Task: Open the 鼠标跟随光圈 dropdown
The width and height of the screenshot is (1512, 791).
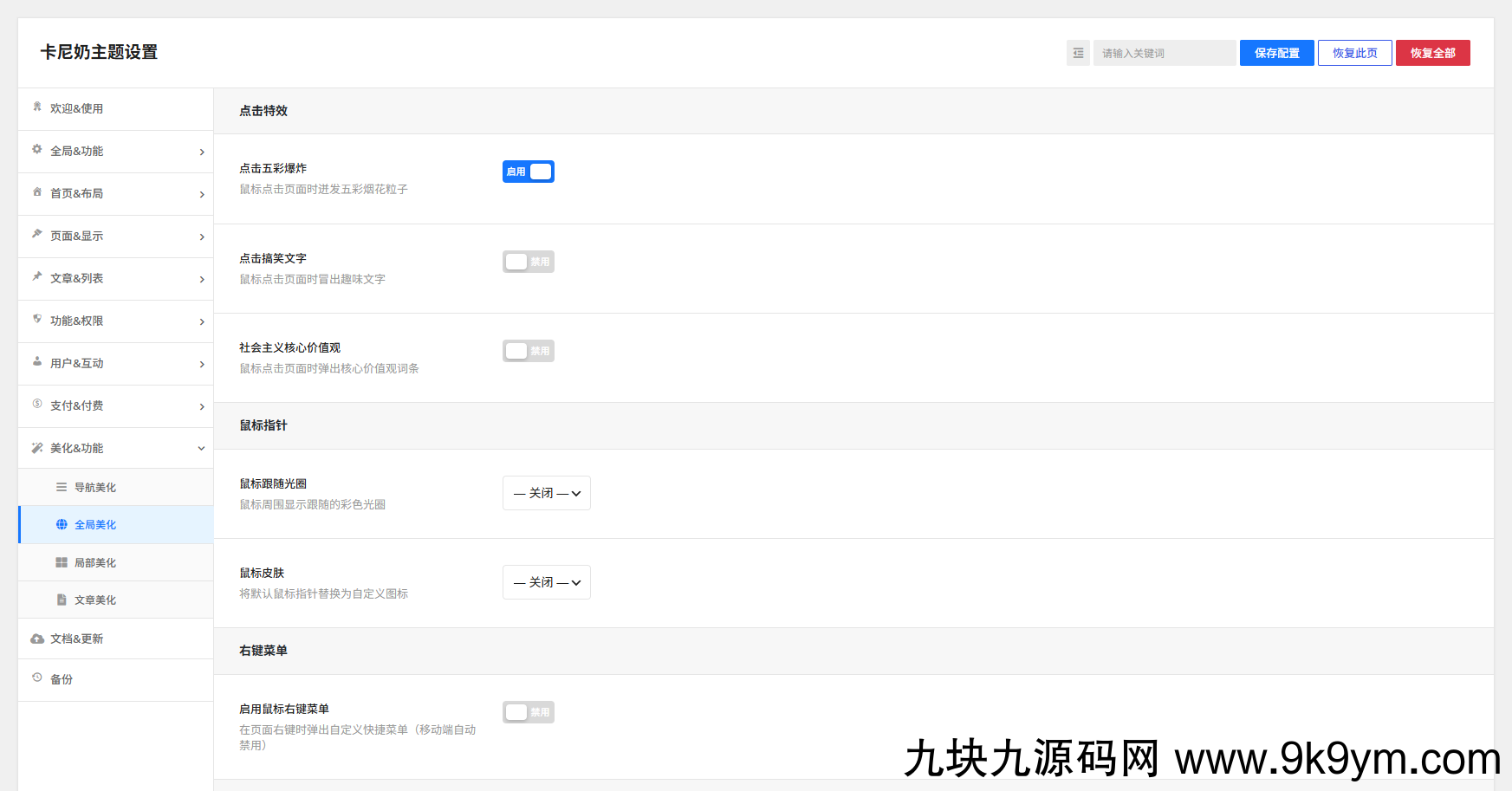Action: click(x=547, y=493)
